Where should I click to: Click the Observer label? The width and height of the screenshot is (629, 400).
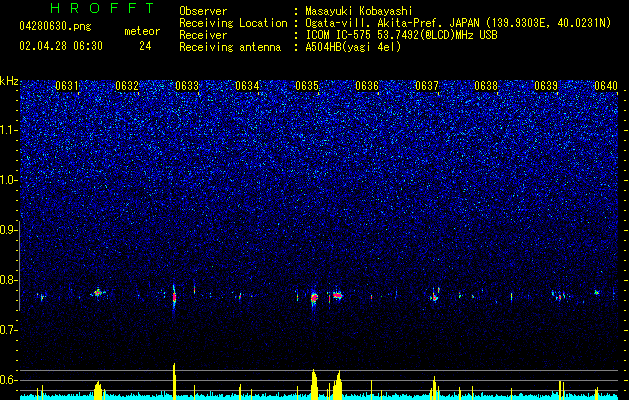[x=203, y=11]
